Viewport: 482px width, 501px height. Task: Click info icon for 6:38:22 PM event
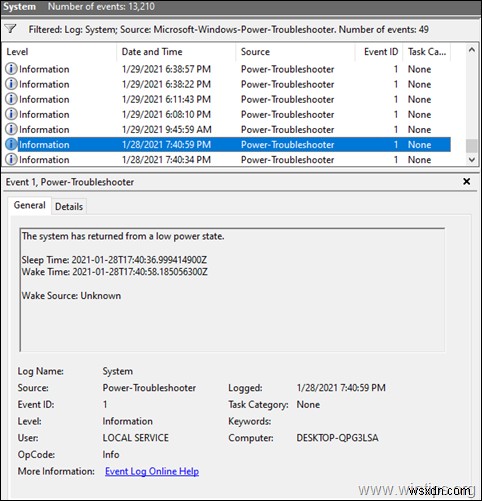[x=11, y=84]
